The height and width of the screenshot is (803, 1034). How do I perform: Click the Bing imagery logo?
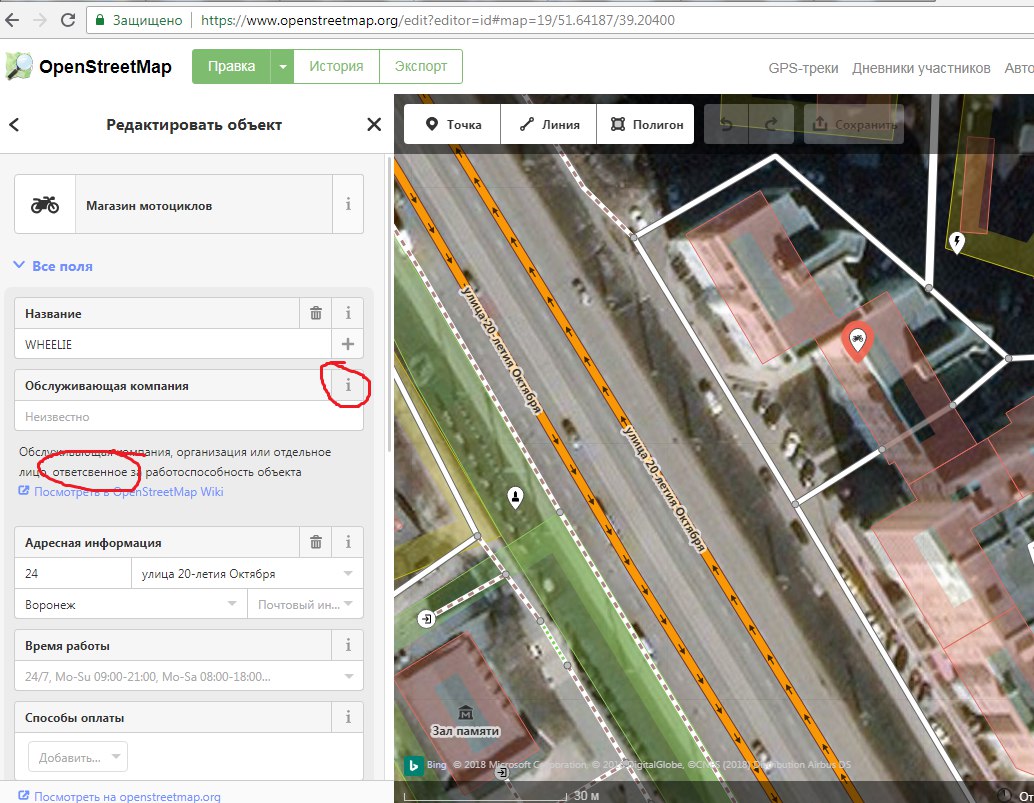[413, 765]
